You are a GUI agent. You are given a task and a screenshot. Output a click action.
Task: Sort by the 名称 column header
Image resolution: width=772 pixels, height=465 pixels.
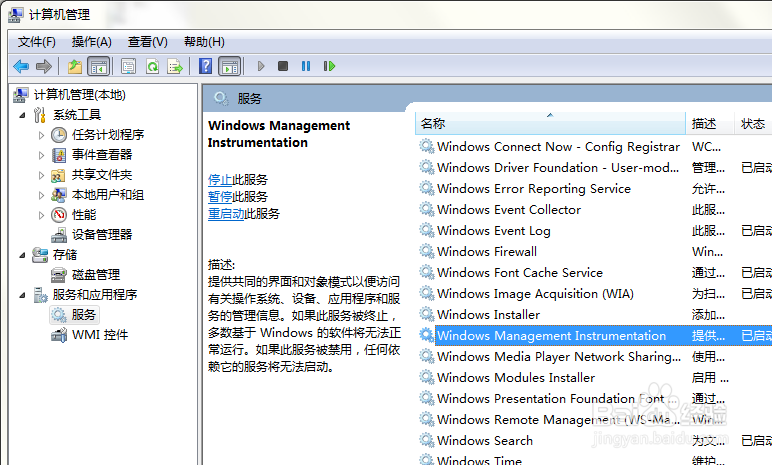click(550, 124)
